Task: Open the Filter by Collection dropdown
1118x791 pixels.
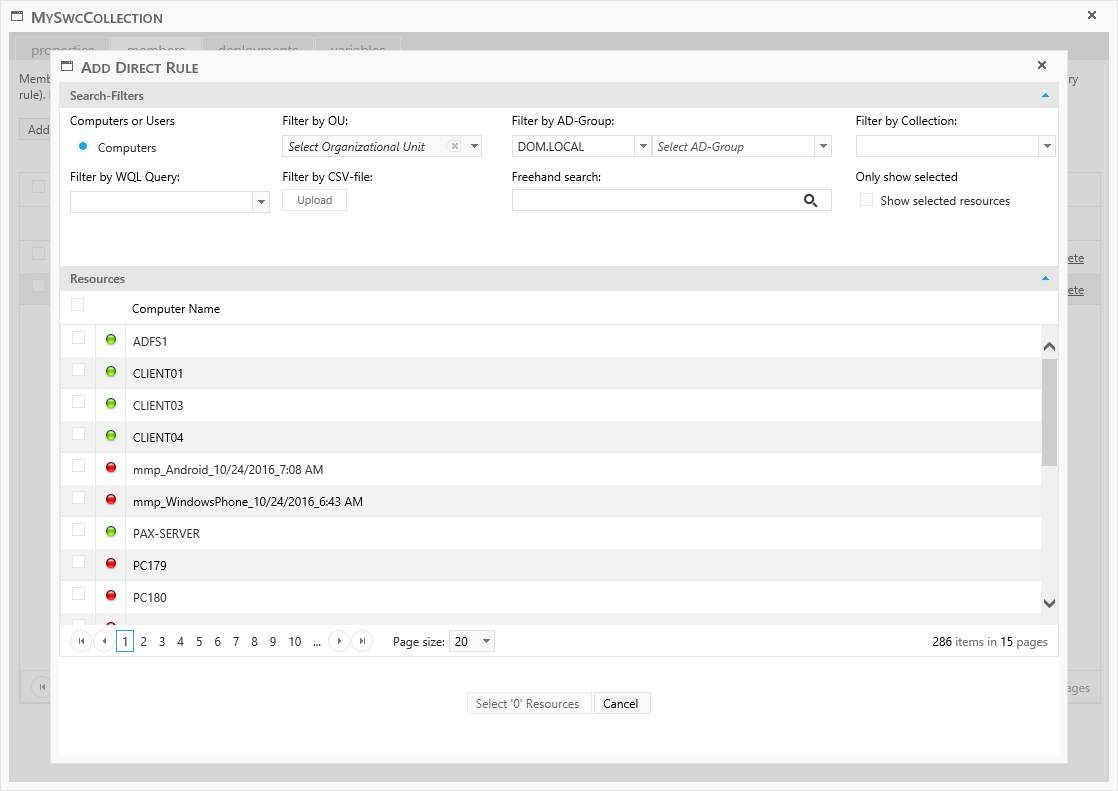Action: pos(1047,147)
